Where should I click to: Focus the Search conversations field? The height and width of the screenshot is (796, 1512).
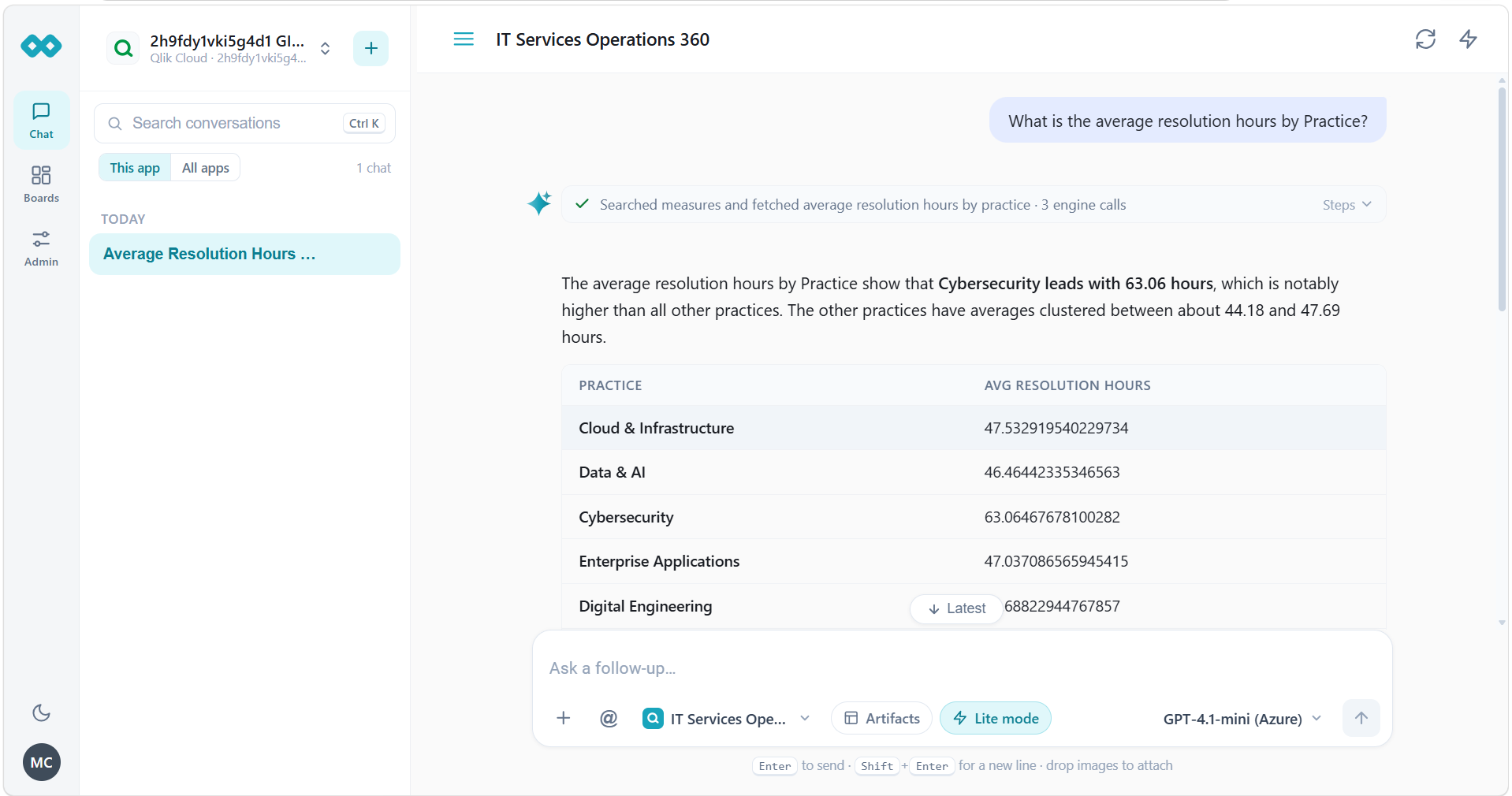(244, 123)
